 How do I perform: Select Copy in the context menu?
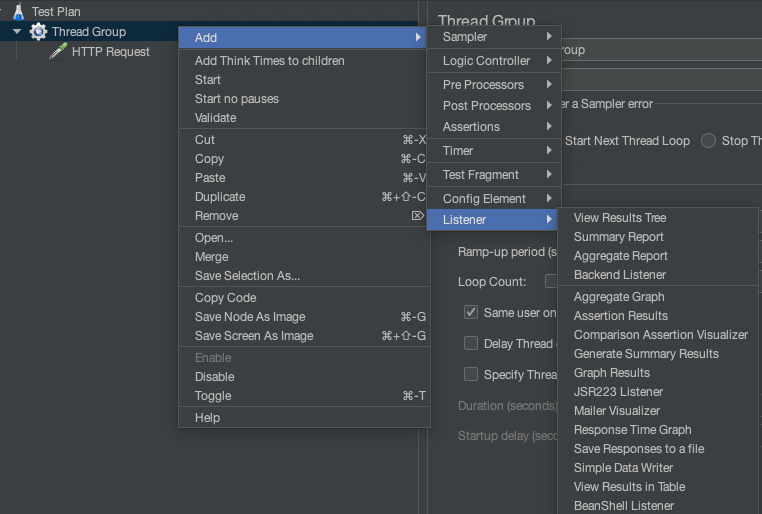[x=303, y=159]
